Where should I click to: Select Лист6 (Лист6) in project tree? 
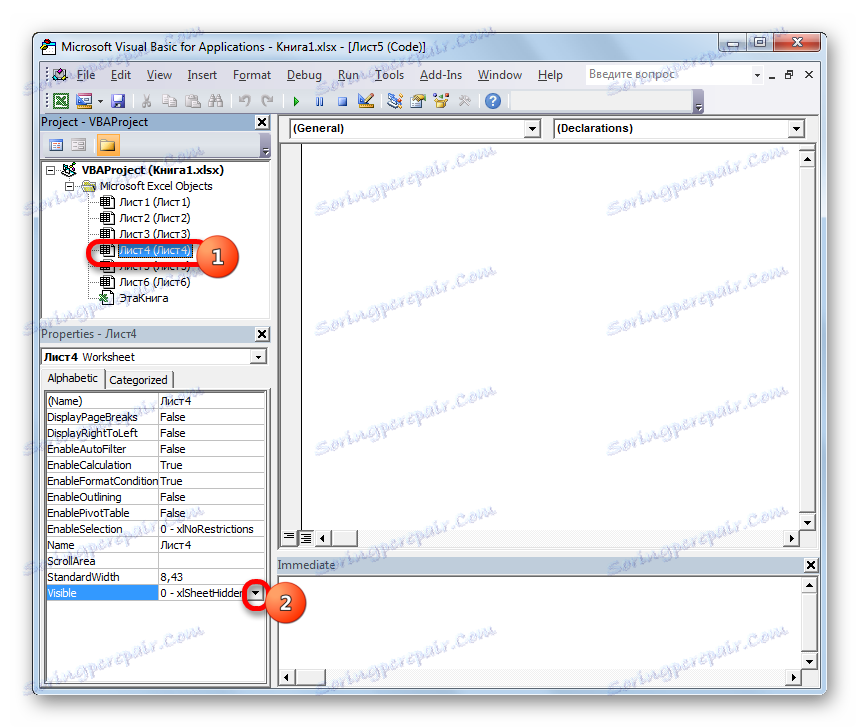[x=155, y=283]
